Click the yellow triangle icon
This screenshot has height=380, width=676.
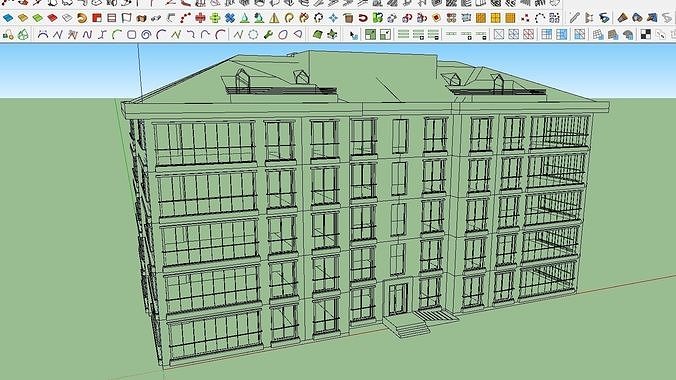274,18
